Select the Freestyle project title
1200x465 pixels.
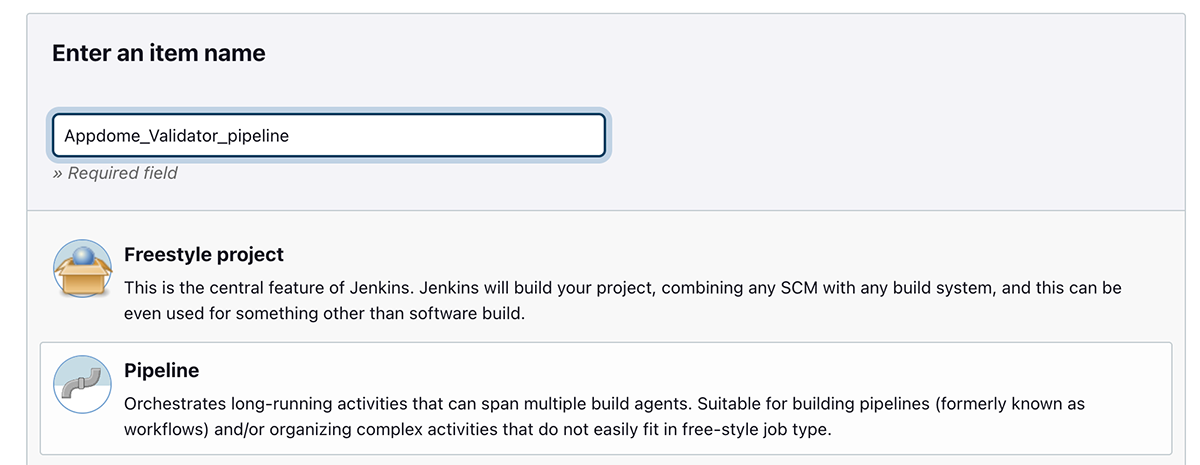pos(204,255)
